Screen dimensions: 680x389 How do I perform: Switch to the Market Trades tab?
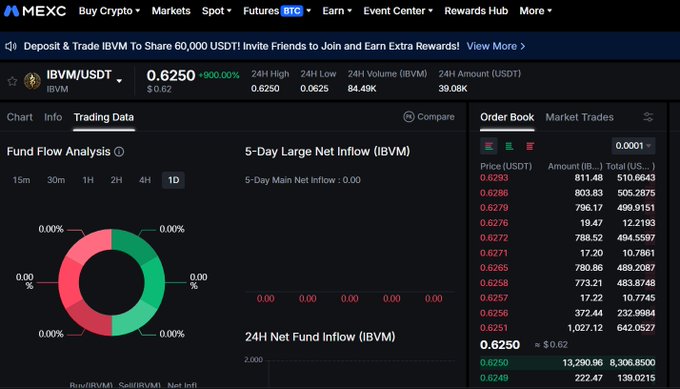[x=579, y=117]
